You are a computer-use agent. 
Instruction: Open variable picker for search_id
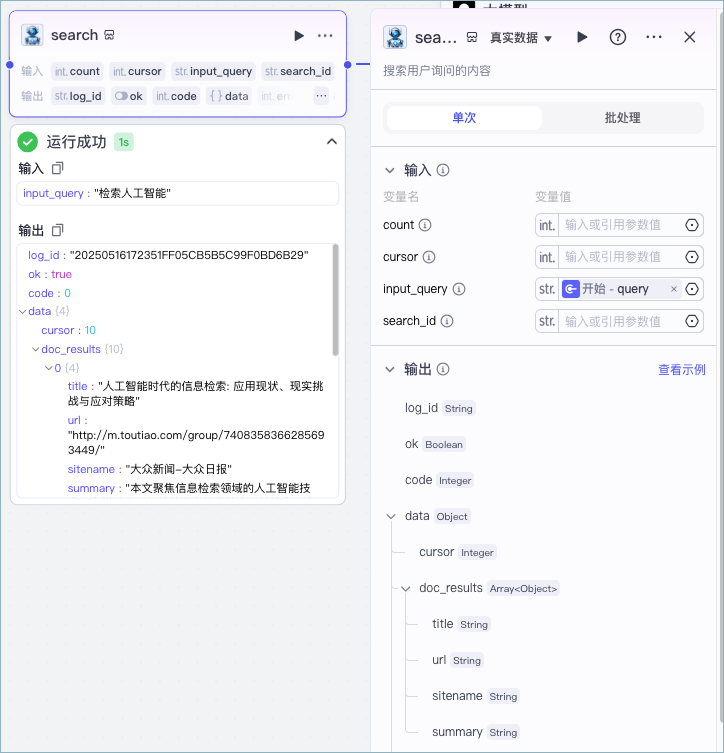click(691, 321)
